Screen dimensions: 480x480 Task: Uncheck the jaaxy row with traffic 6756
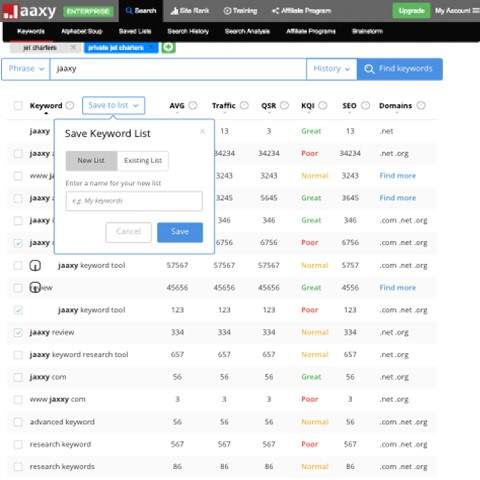[18, 243]
